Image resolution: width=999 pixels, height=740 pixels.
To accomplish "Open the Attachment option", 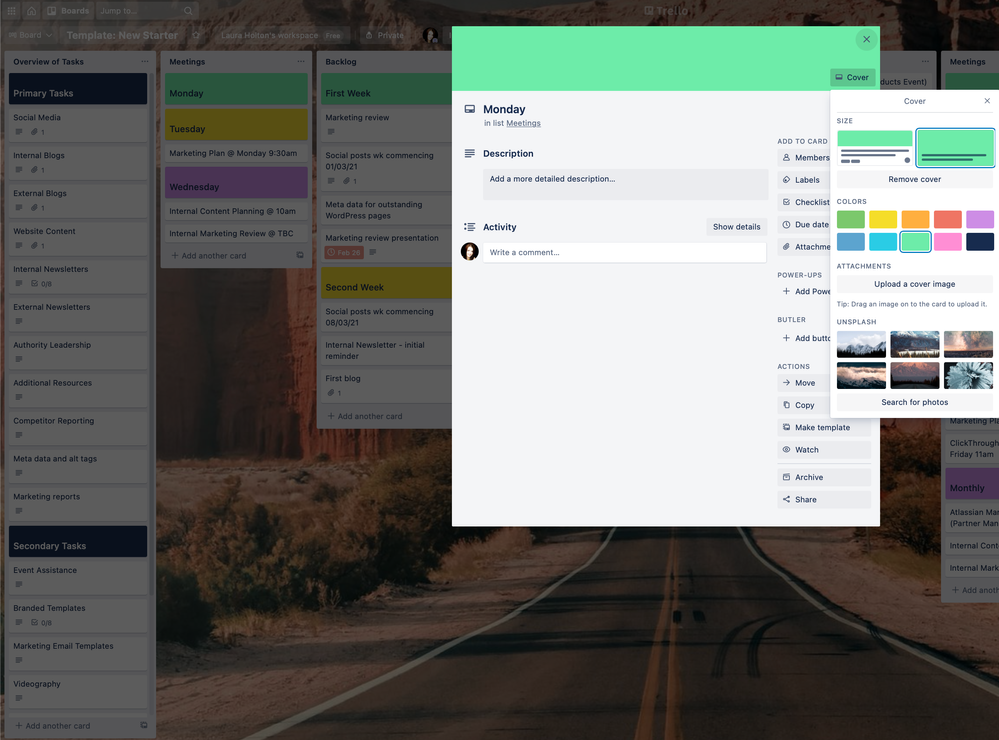I will pyautogui.click(x=804, y=247).
